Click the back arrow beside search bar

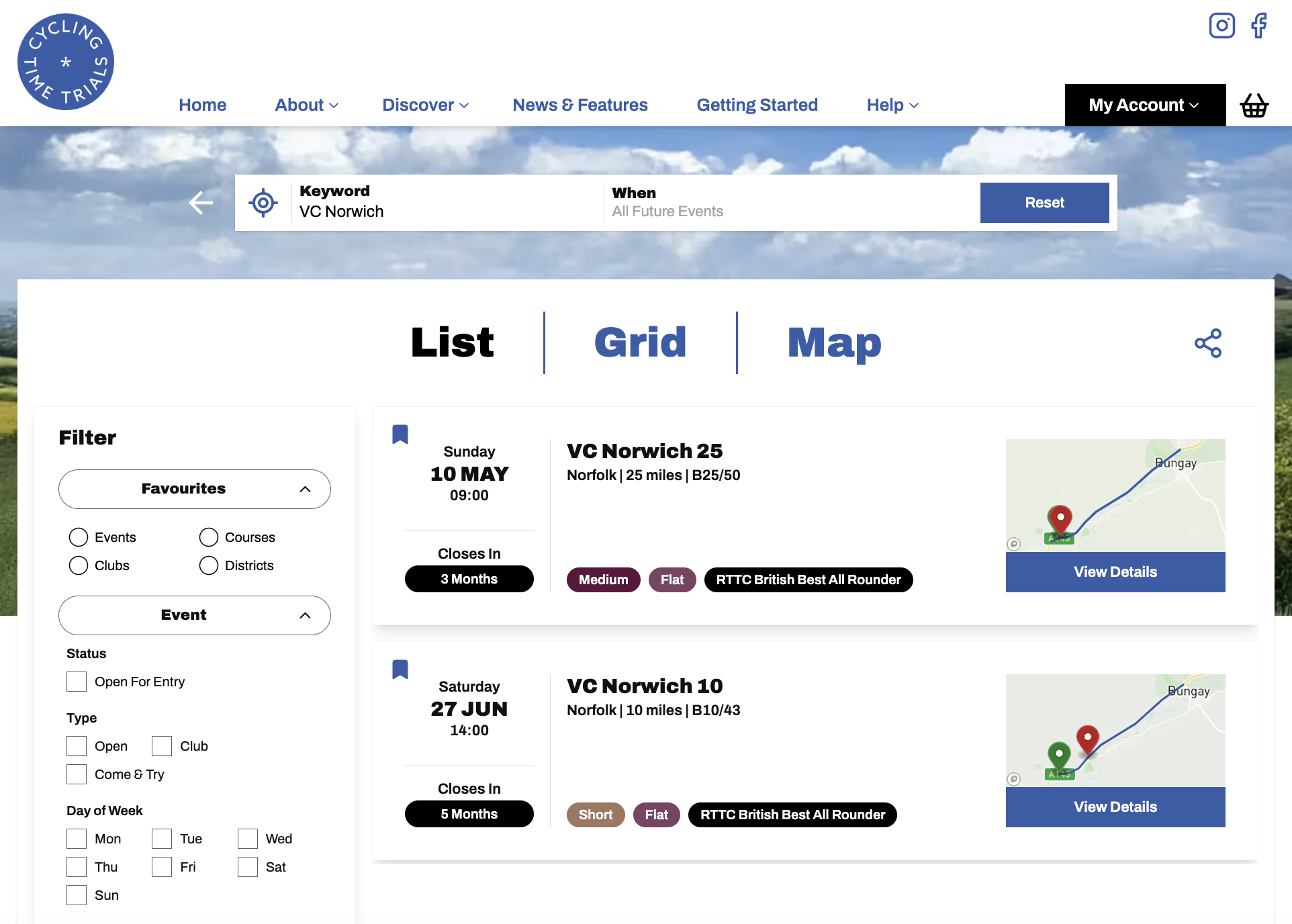pos(201,203)
